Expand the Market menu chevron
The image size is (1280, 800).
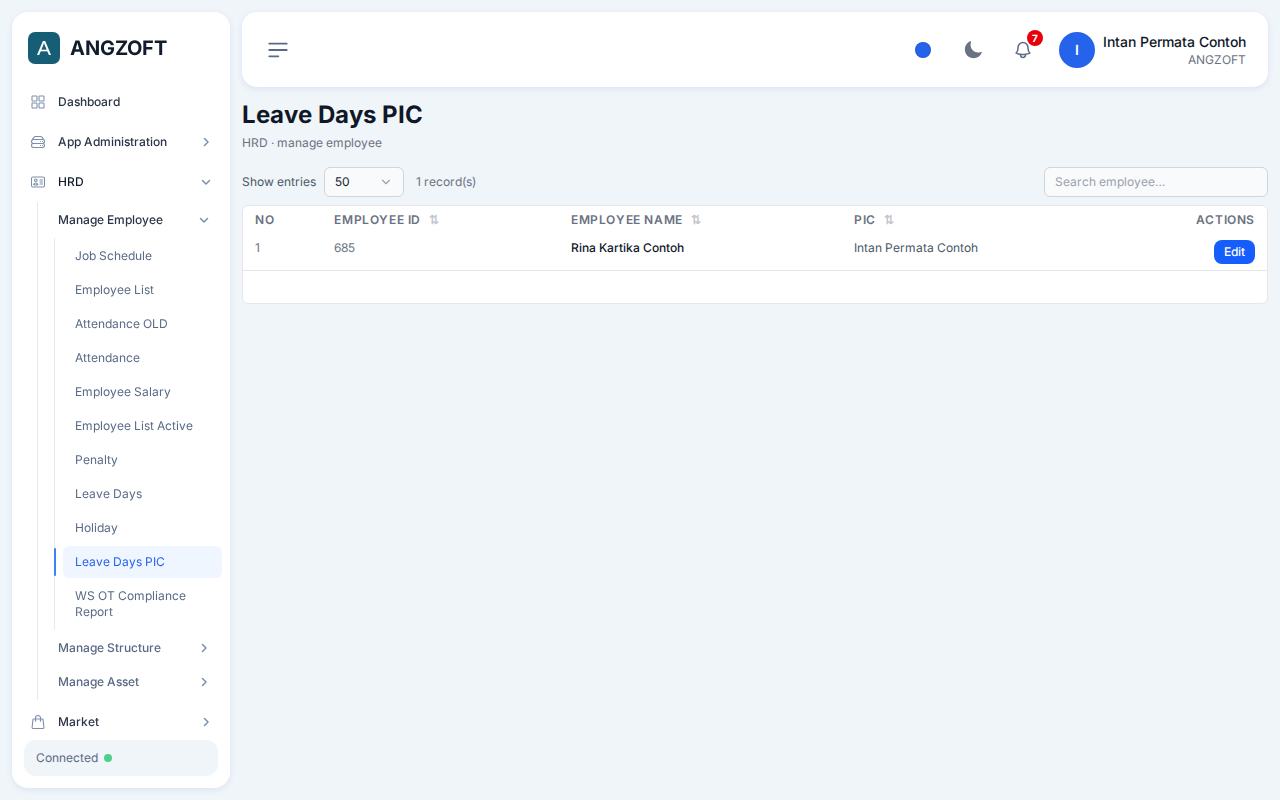point(206,722)
